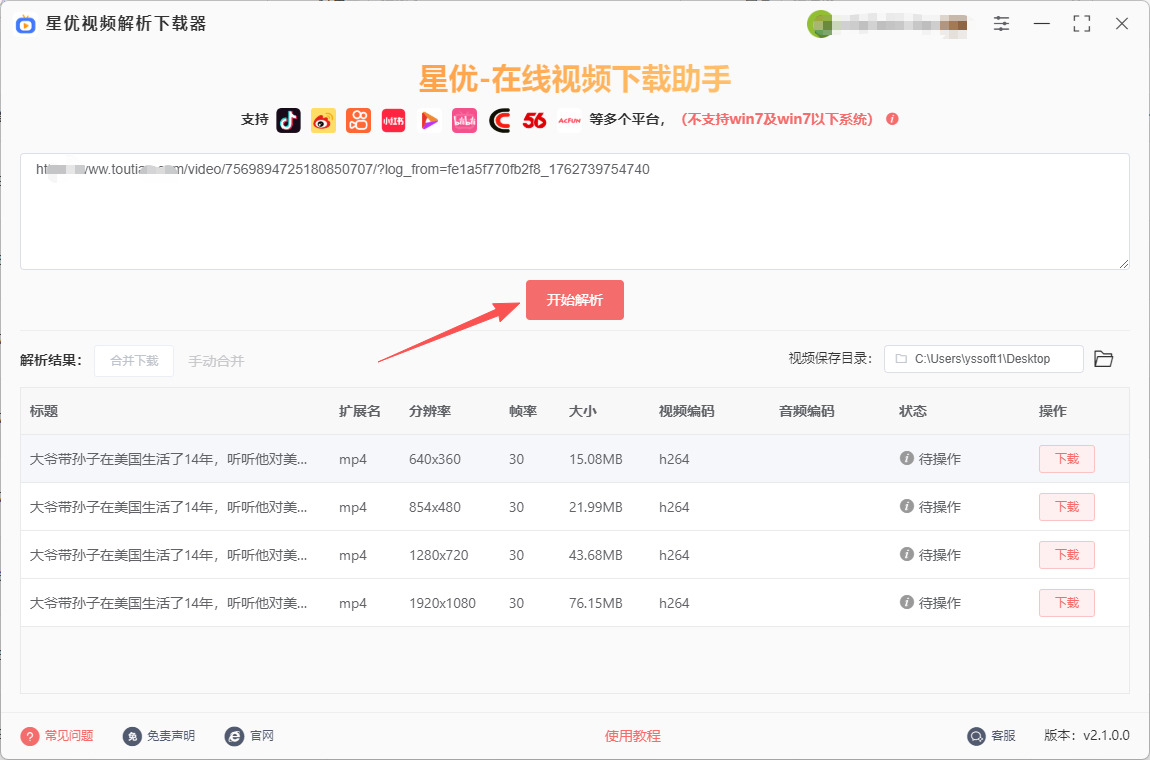The image size is (1150, 760).
Task: Click the 免责声明 round icon
Action: [132, 736]
